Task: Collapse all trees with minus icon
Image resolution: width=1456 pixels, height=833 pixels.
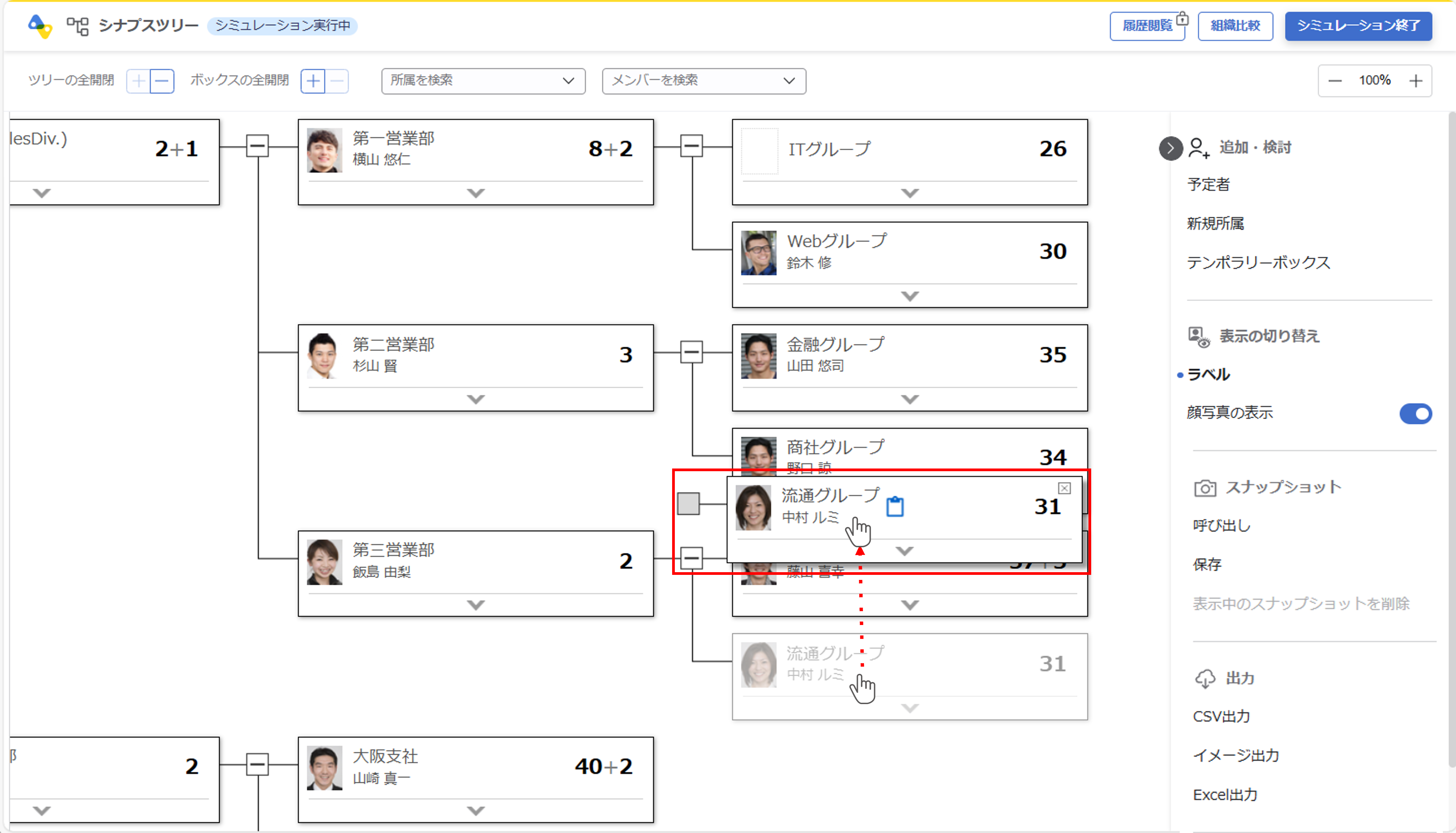Action: tap(162, 81)
